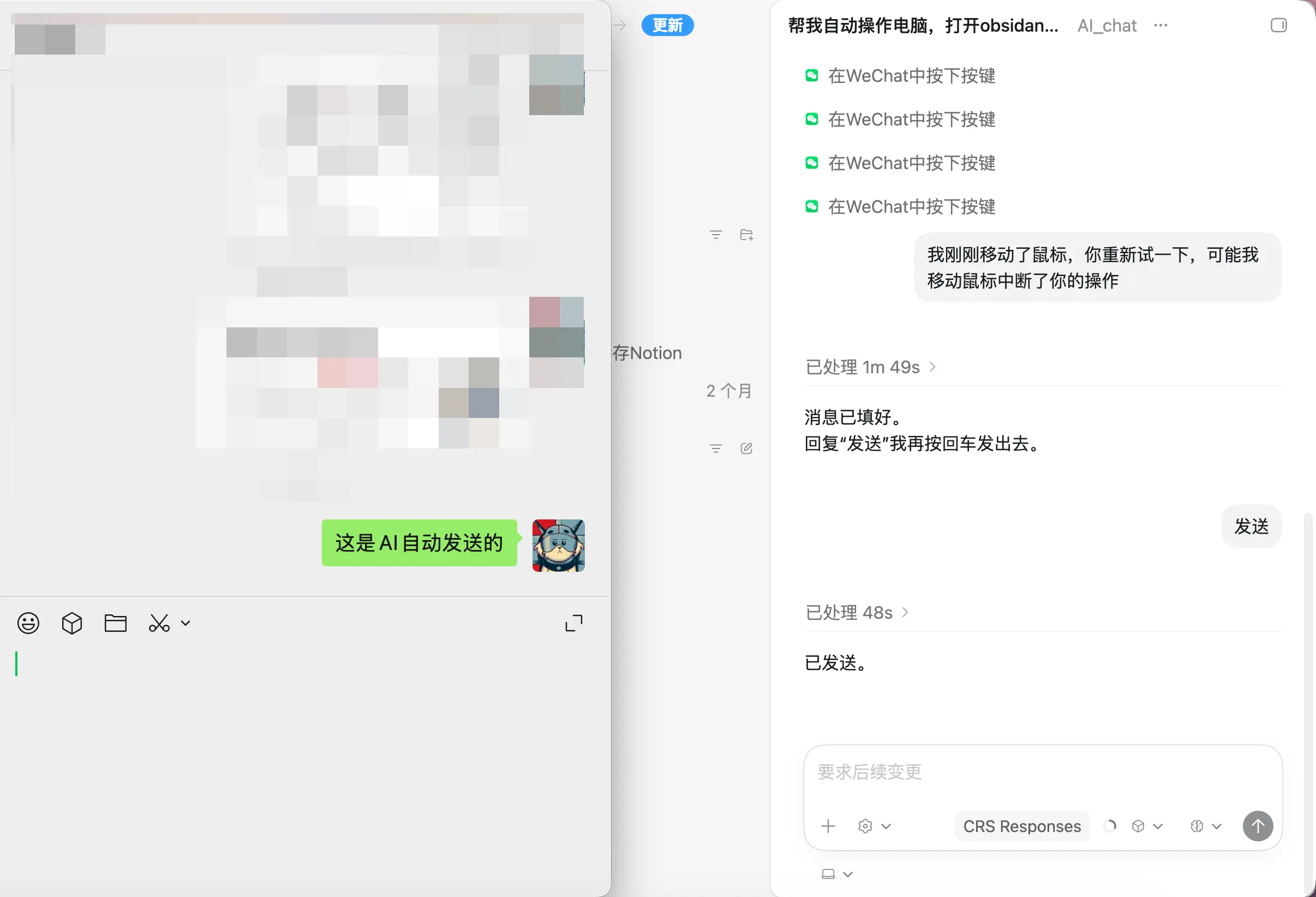Click the scissors screenshot tool

coord(159,624)
